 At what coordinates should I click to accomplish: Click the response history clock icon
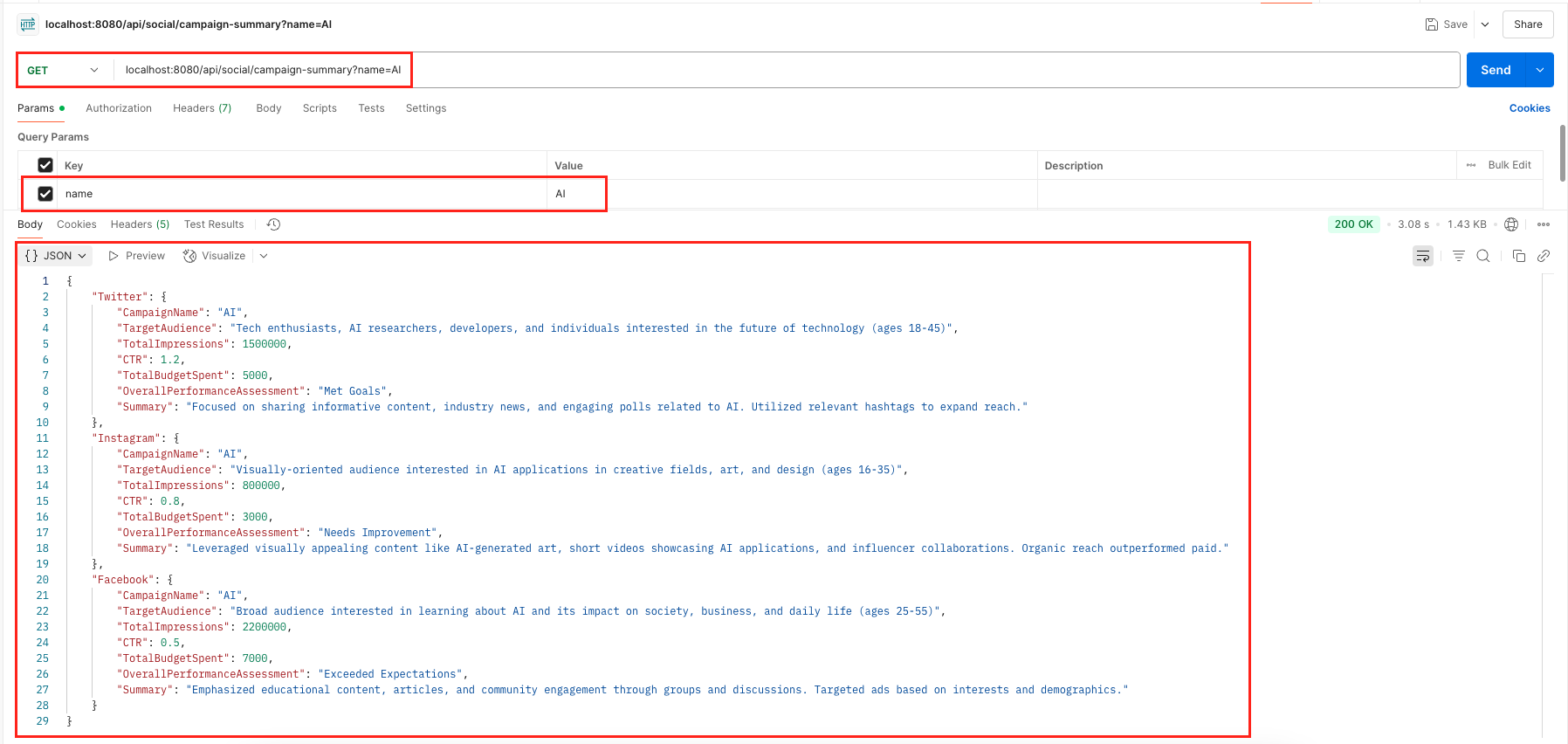pyautogui.click(x=273, y=224)
